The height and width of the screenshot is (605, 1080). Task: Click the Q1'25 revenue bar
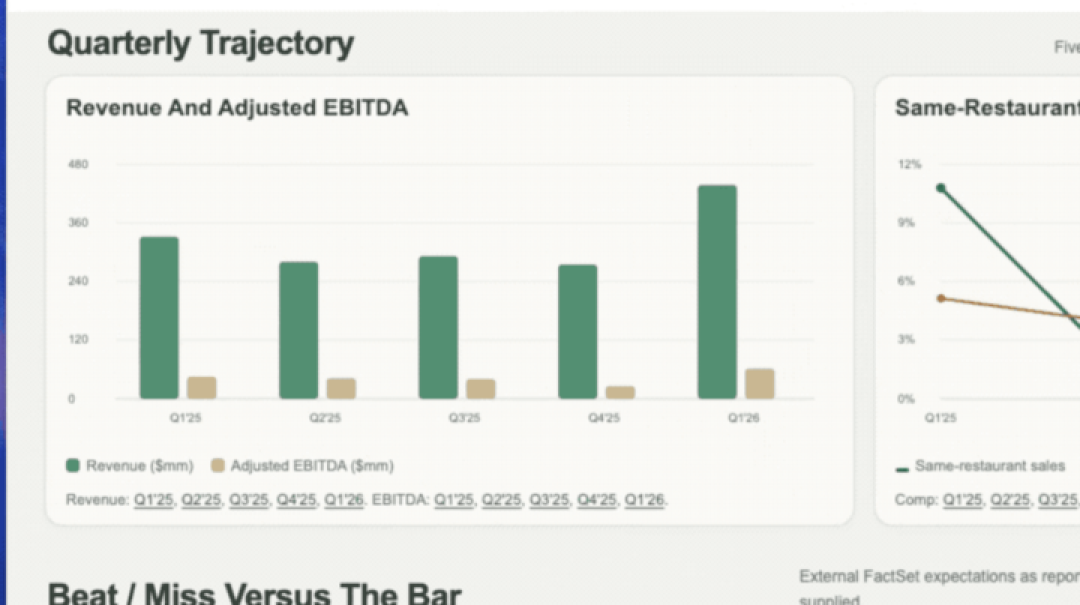point(159,318)
